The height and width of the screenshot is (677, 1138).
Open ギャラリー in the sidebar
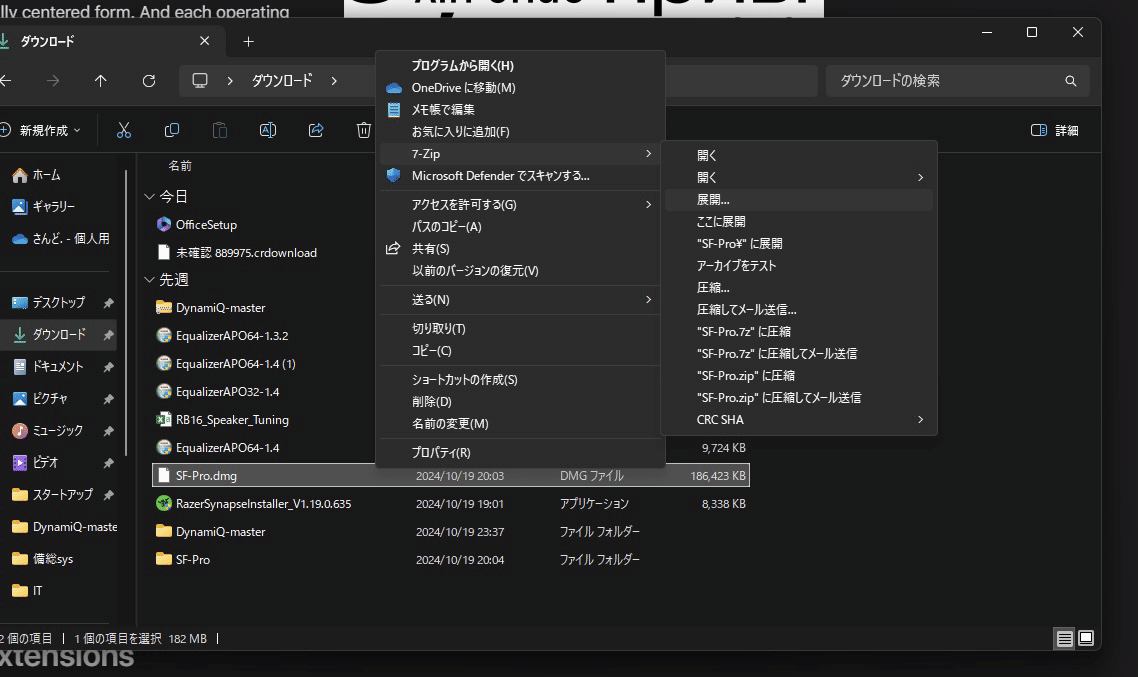54,207
